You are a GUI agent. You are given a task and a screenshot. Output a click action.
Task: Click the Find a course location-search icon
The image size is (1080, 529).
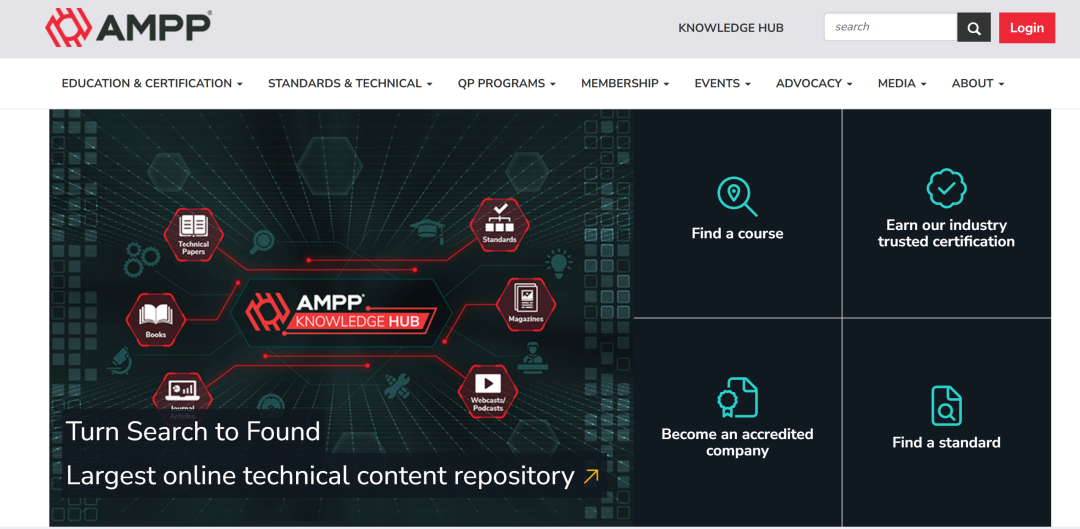(737, 196)
